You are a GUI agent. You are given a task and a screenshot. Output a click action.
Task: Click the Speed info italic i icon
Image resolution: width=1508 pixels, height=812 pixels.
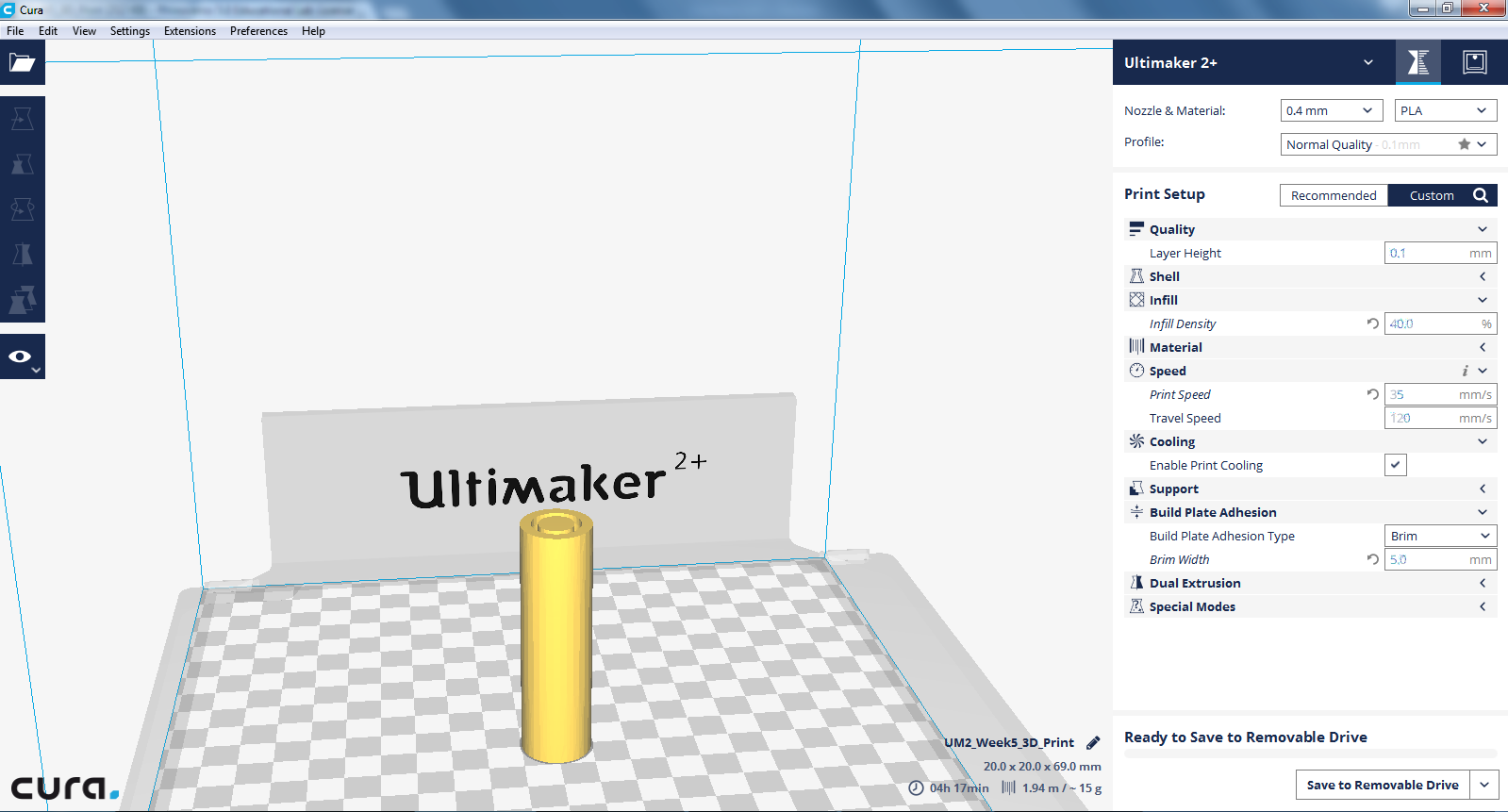pos(1465,371)
